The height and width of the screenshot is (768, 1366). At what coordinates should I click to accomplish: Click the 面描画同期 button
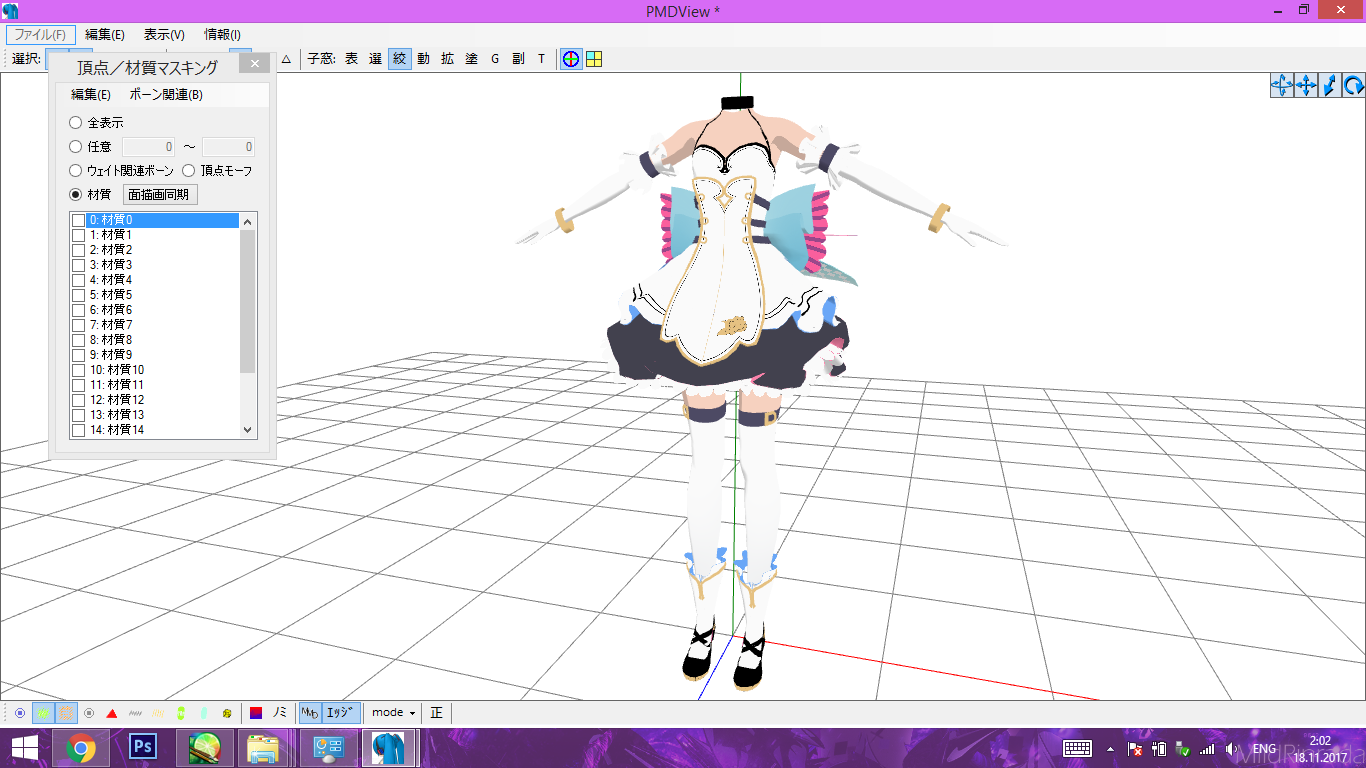160,195
